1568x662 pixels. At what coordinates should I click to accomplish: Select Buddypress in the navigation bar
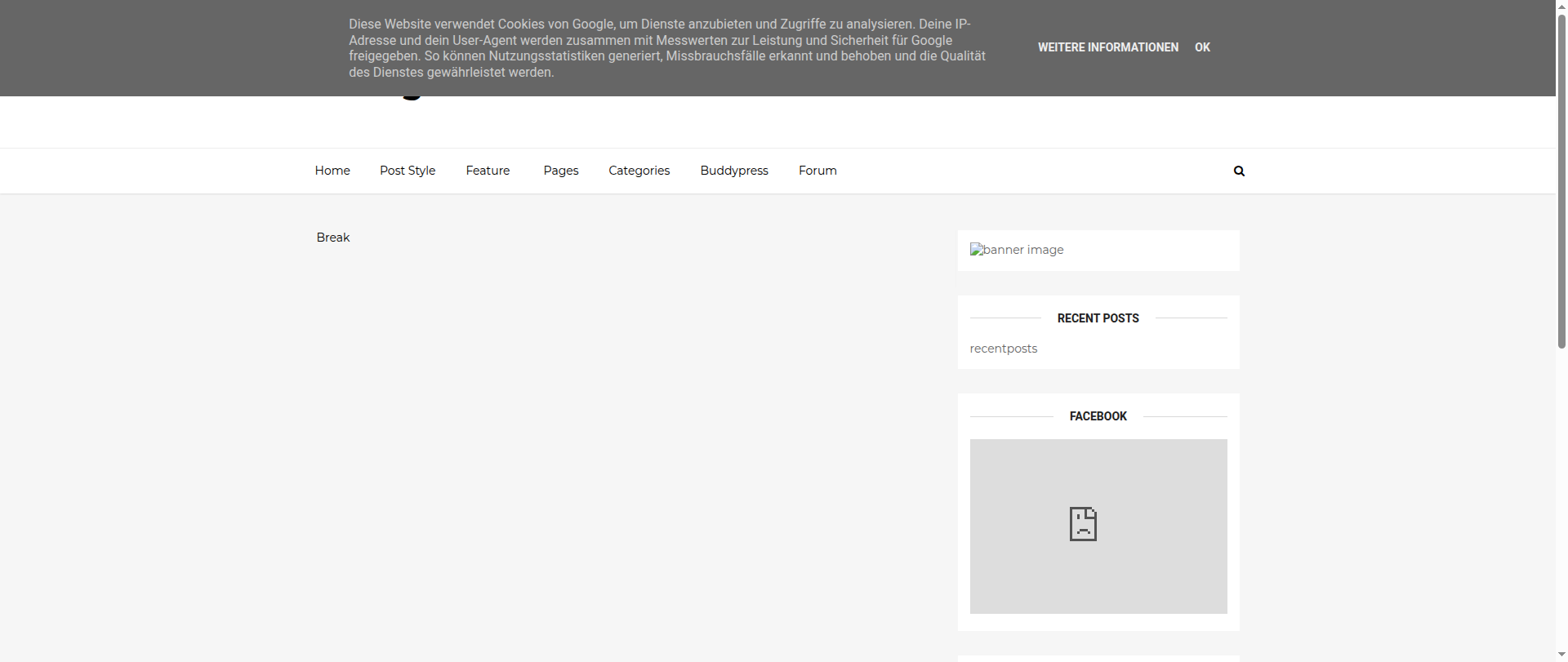(x=734, y=171)
